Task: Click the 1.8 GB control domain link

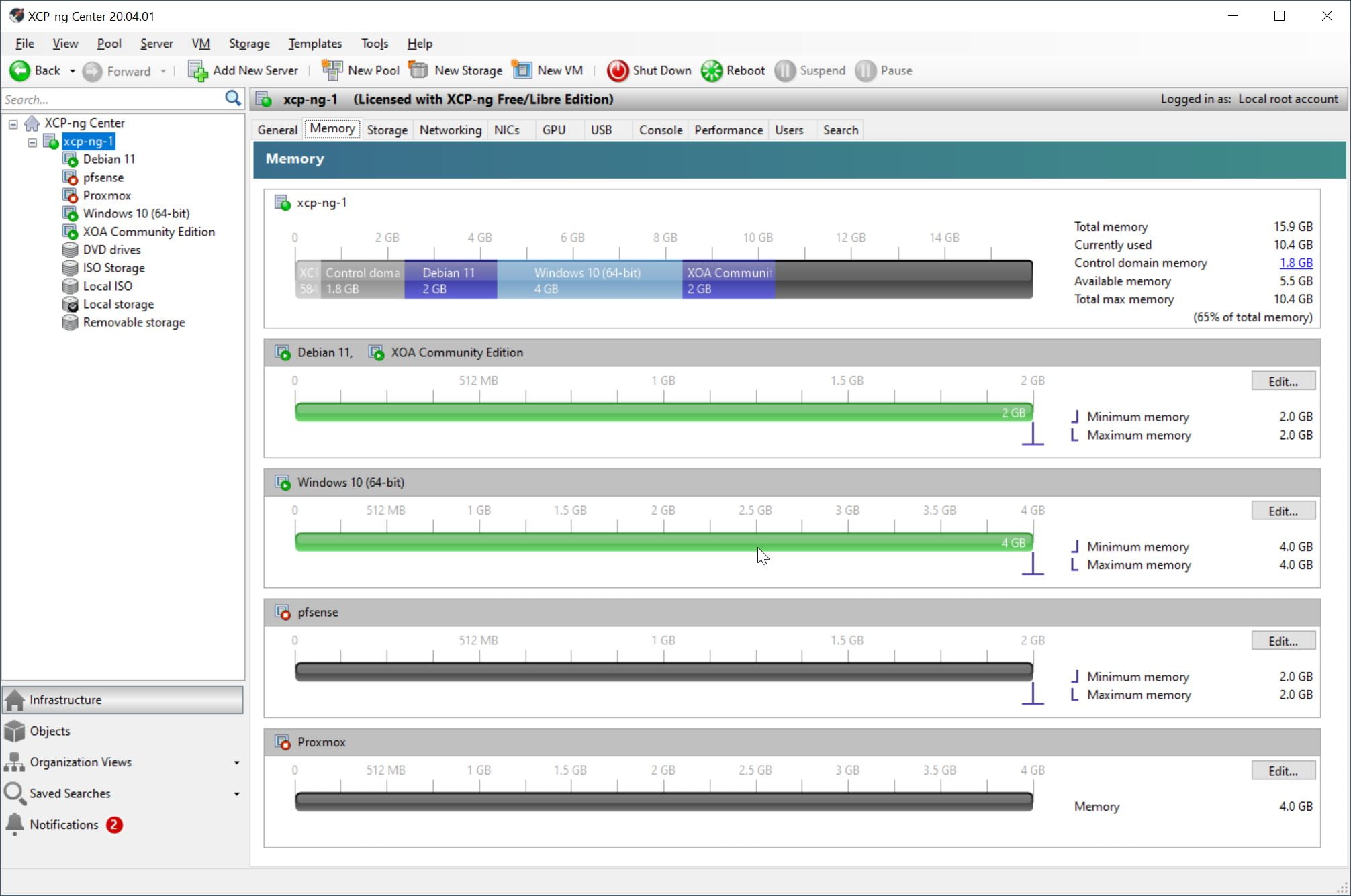Action: (1295, 263)
